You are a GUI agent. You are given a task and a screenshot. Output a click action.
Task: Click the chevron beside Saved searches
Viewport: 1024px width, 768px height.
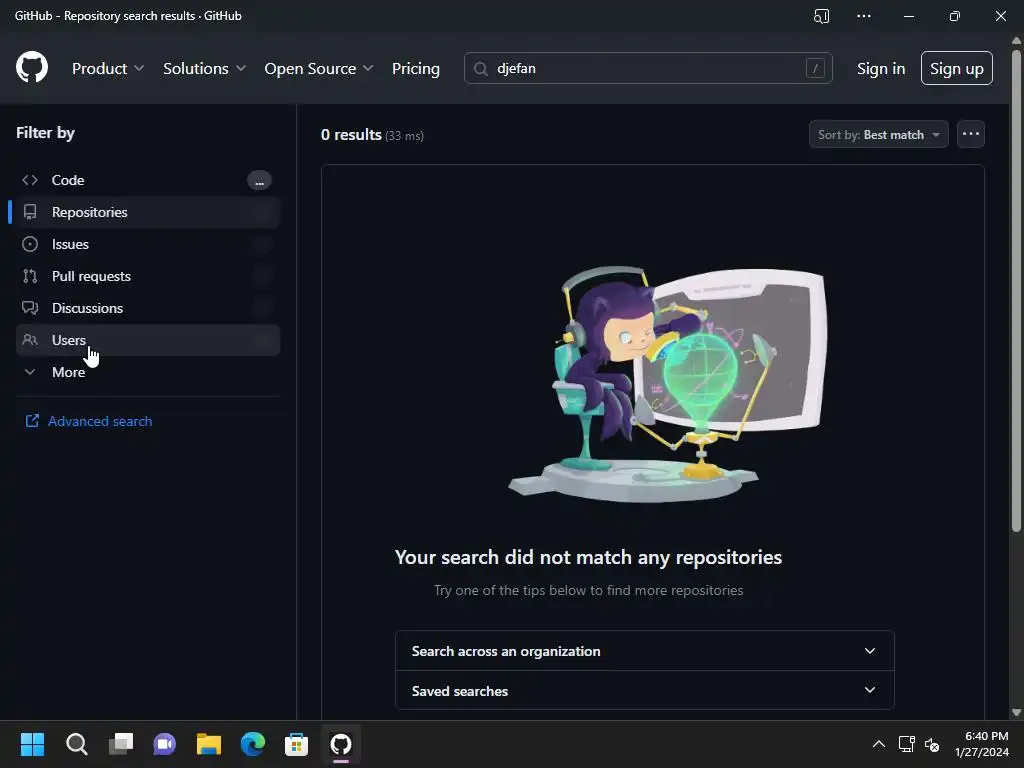pyautogui.click(x=869, y=690)
